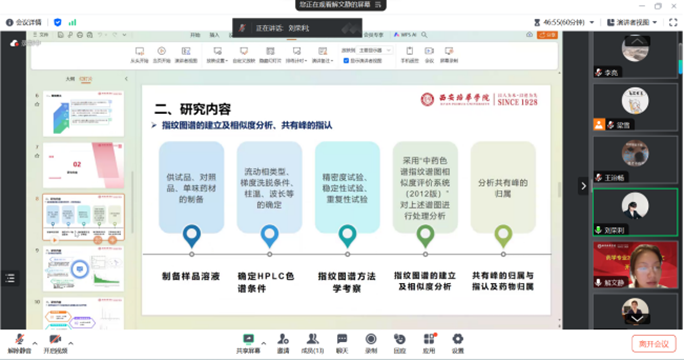684x360 pixels.
Task: Open 会议详情 meeting details
Action: pos(24,22)
